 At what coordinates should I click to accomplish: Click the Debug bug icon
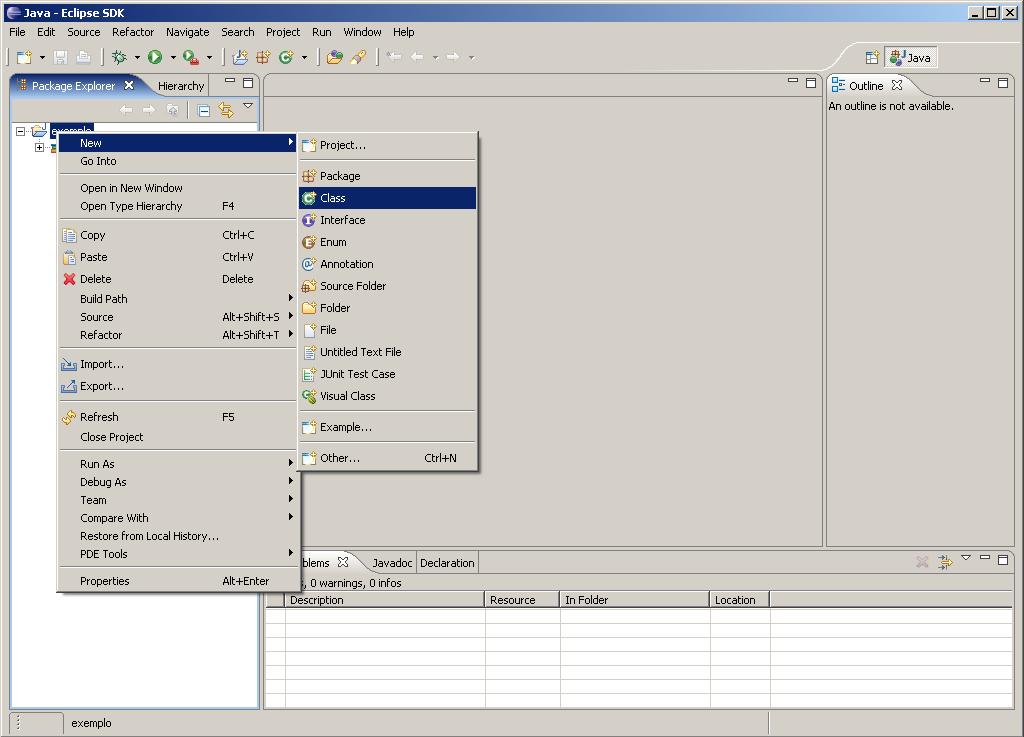pos(119,57)
